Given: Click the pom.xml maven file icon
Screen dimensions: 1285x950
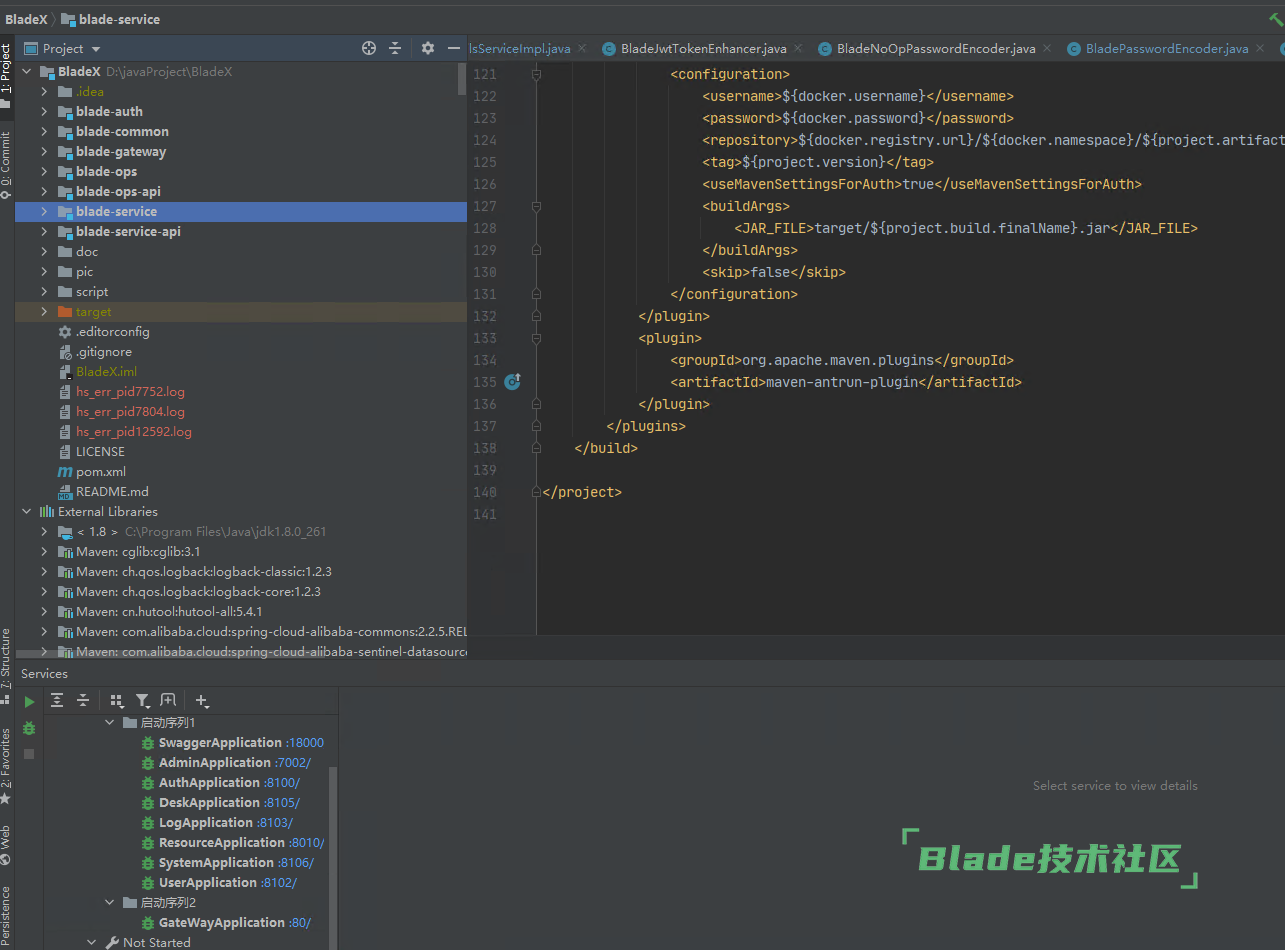Looking at the screenshot, I should click(65, 471).
